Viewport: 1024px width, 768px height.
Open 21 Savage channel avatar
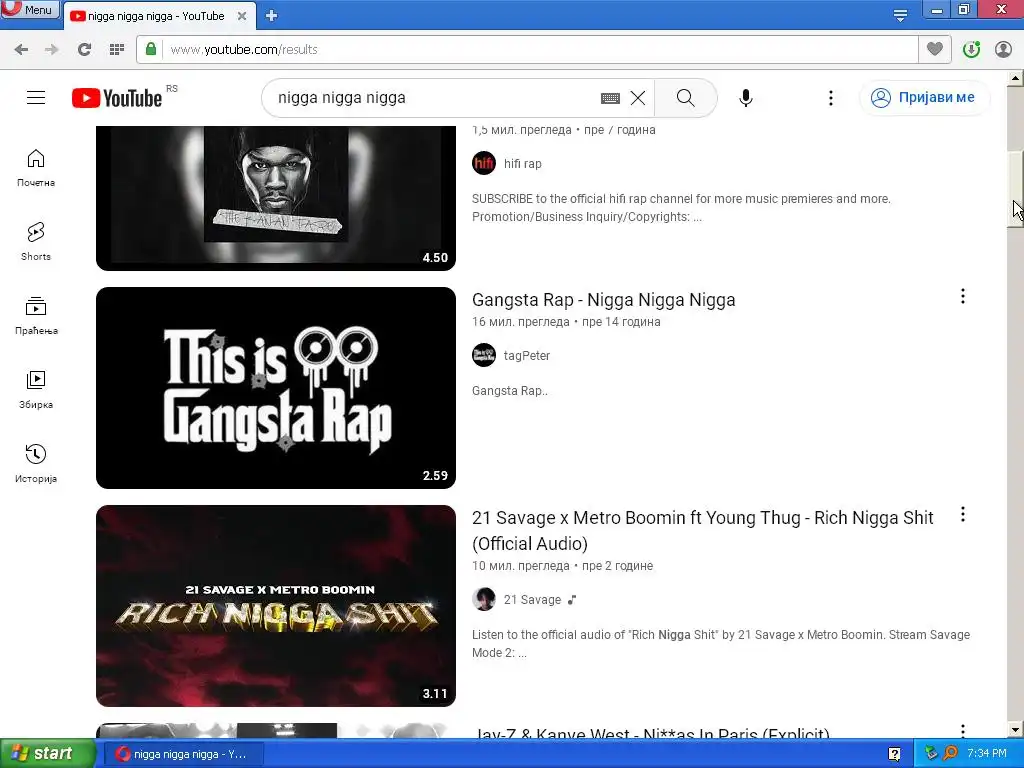[484, 600]
